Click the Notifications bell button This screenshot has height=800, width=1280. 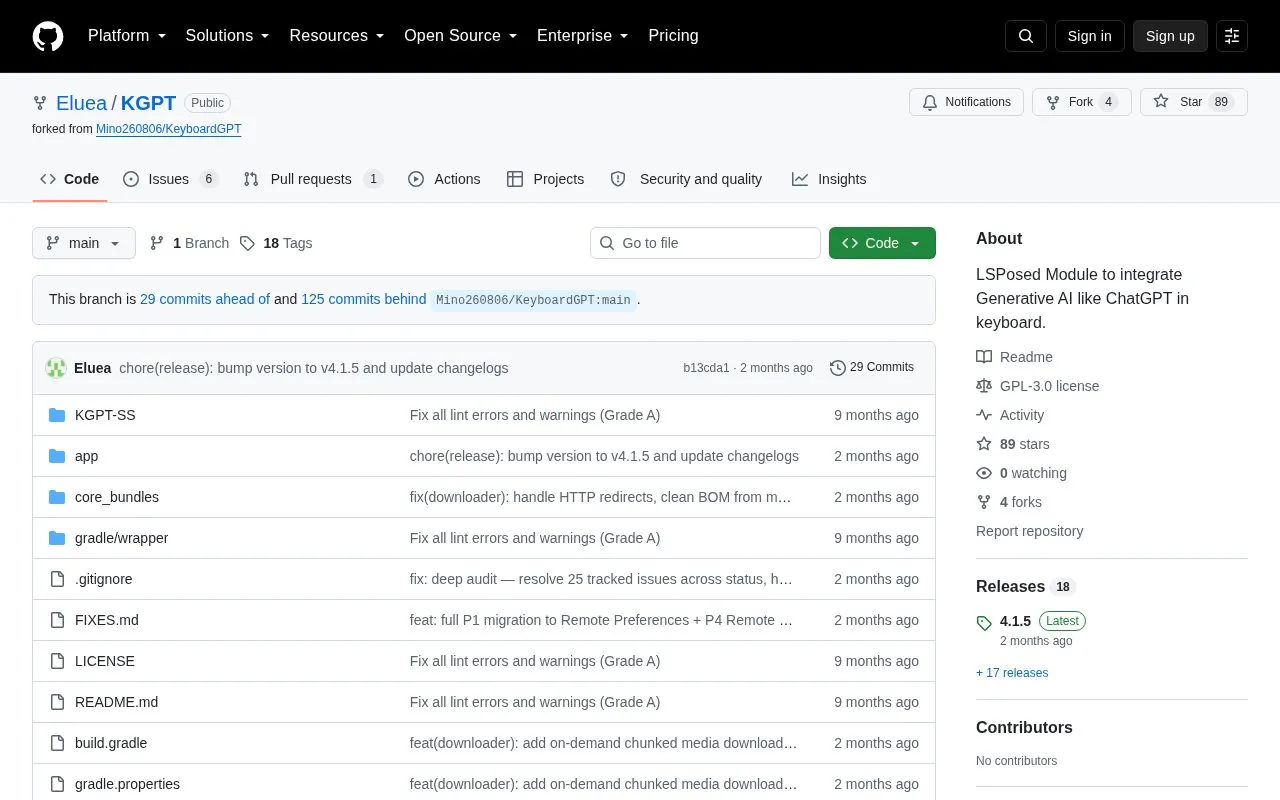[x=966, y=102]
